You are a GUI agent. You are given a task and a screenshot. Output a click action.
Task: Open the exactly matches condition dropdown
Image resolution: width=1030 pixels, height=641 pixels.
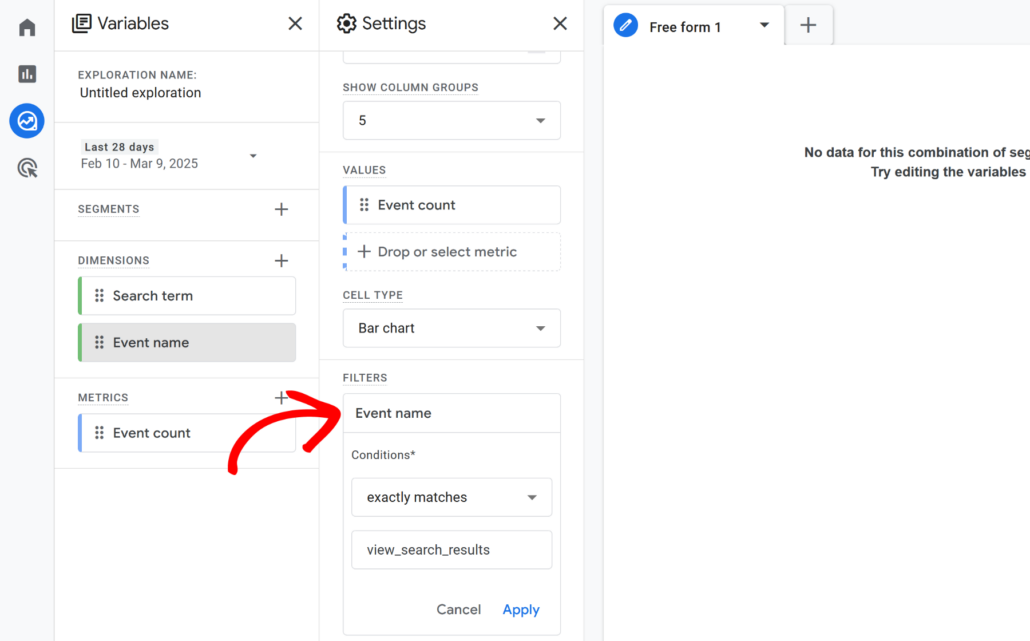451,497
